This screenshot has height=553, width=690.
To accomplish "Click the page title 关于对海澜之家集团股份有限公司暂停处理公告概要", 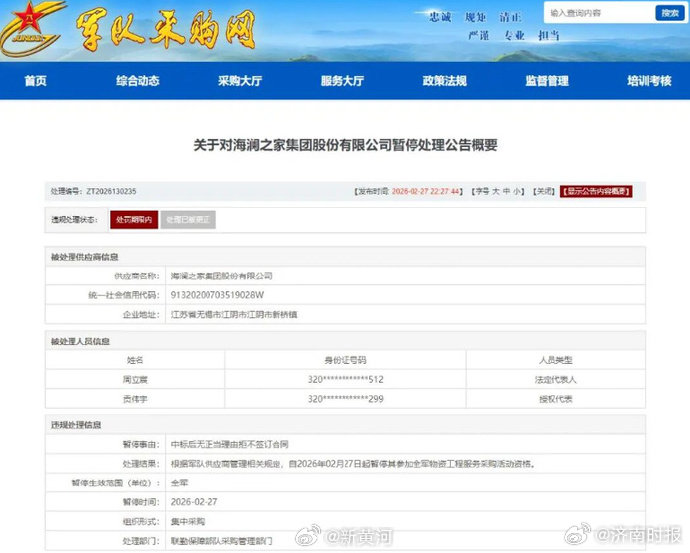I will point(345,145).
